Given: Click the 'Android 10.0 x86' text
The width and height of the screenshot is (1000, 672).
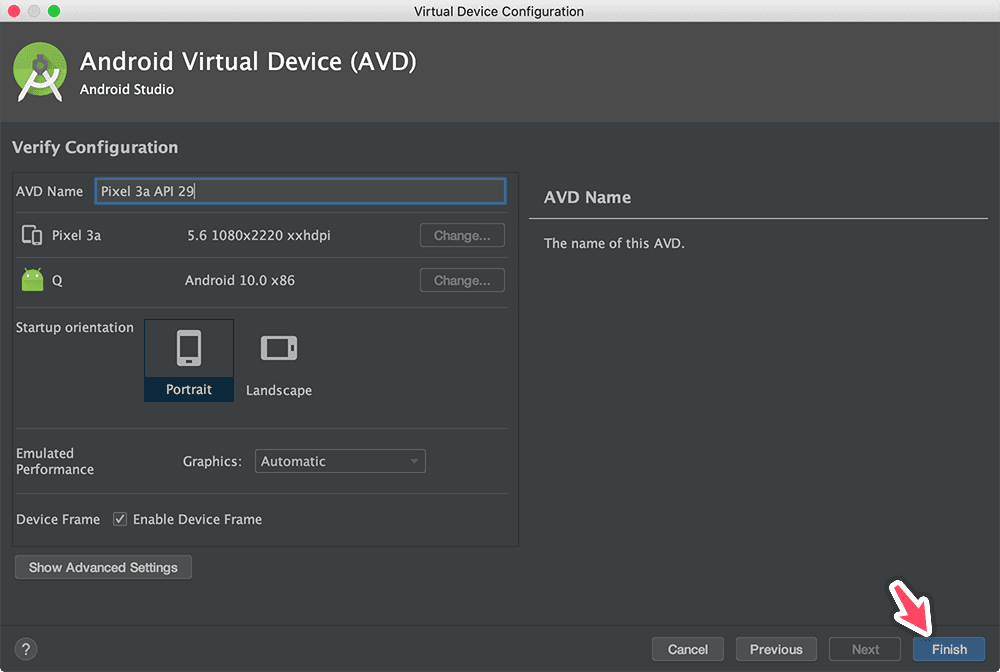Looking at the screenshot, I should (240, 281).
